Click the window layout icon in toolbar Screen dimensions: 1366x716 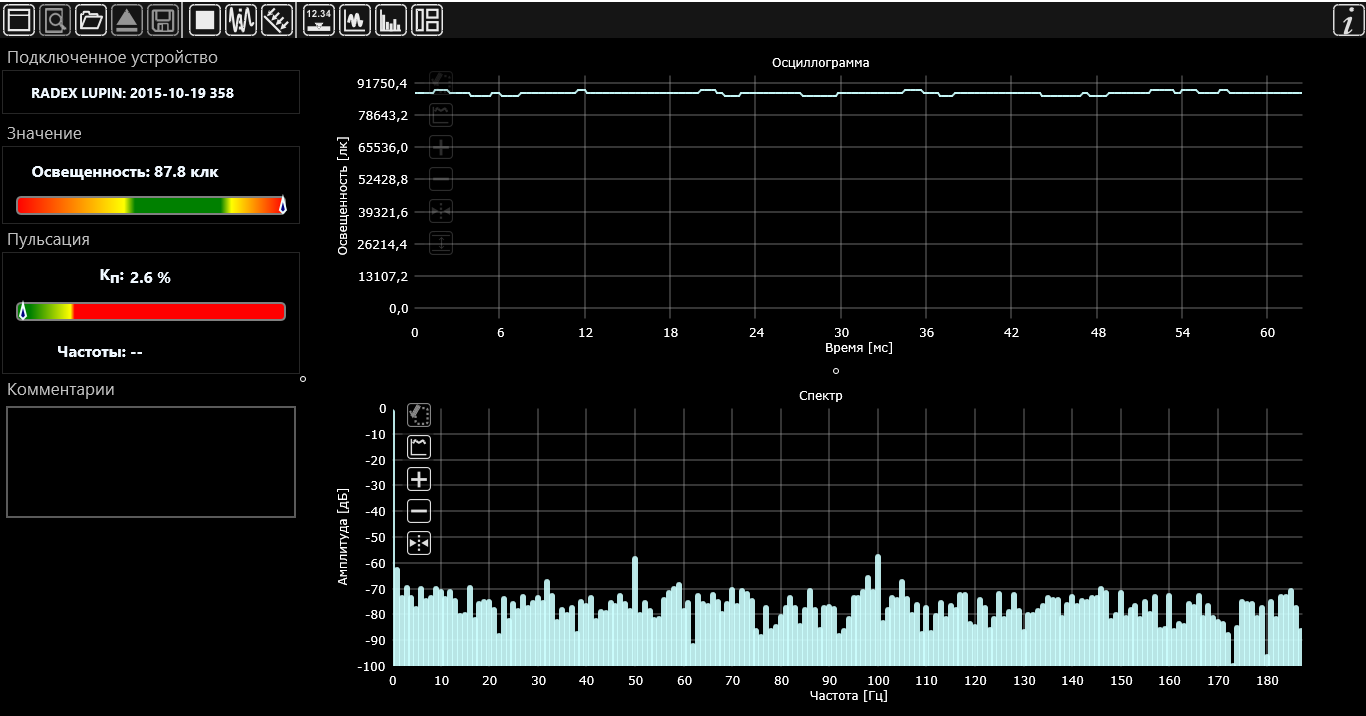pos(20,19)
